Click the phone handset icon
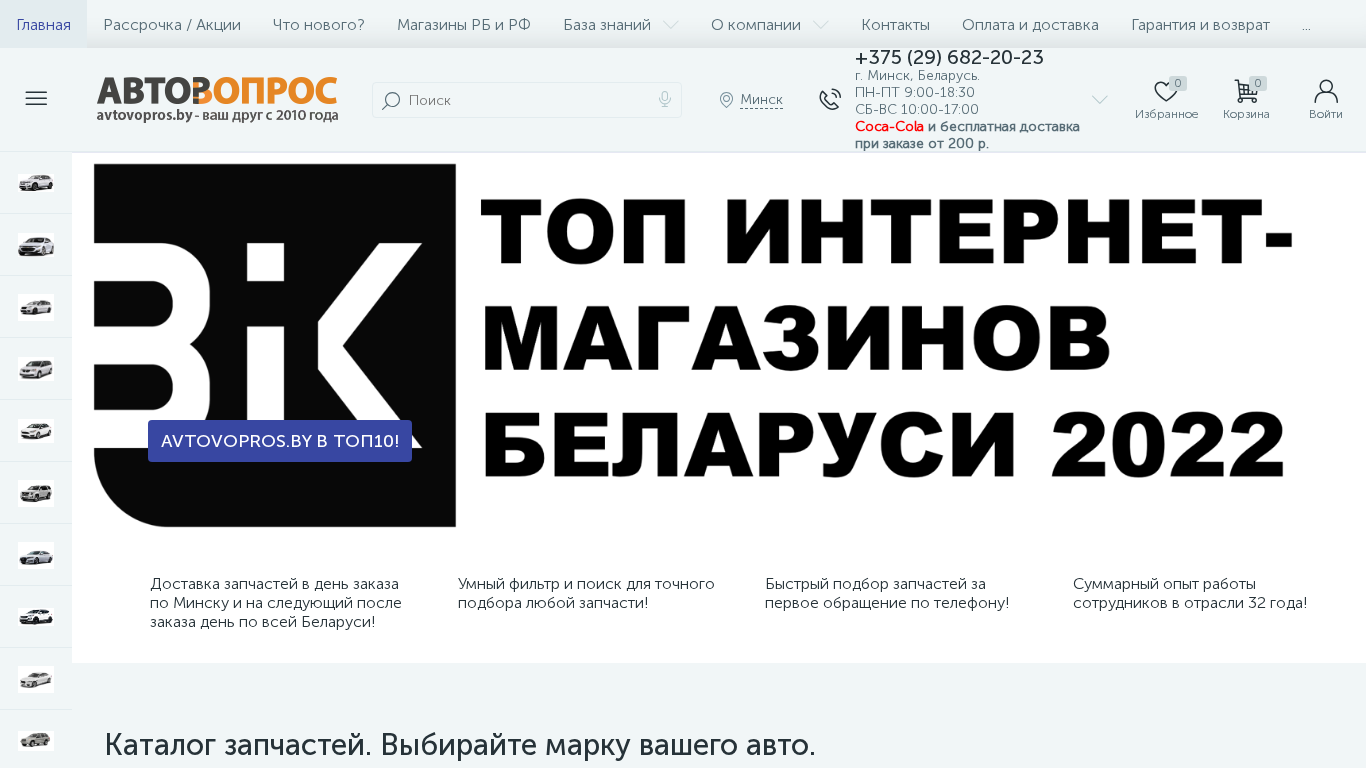This screenshot has width=1366, height=768. point(830,99)
